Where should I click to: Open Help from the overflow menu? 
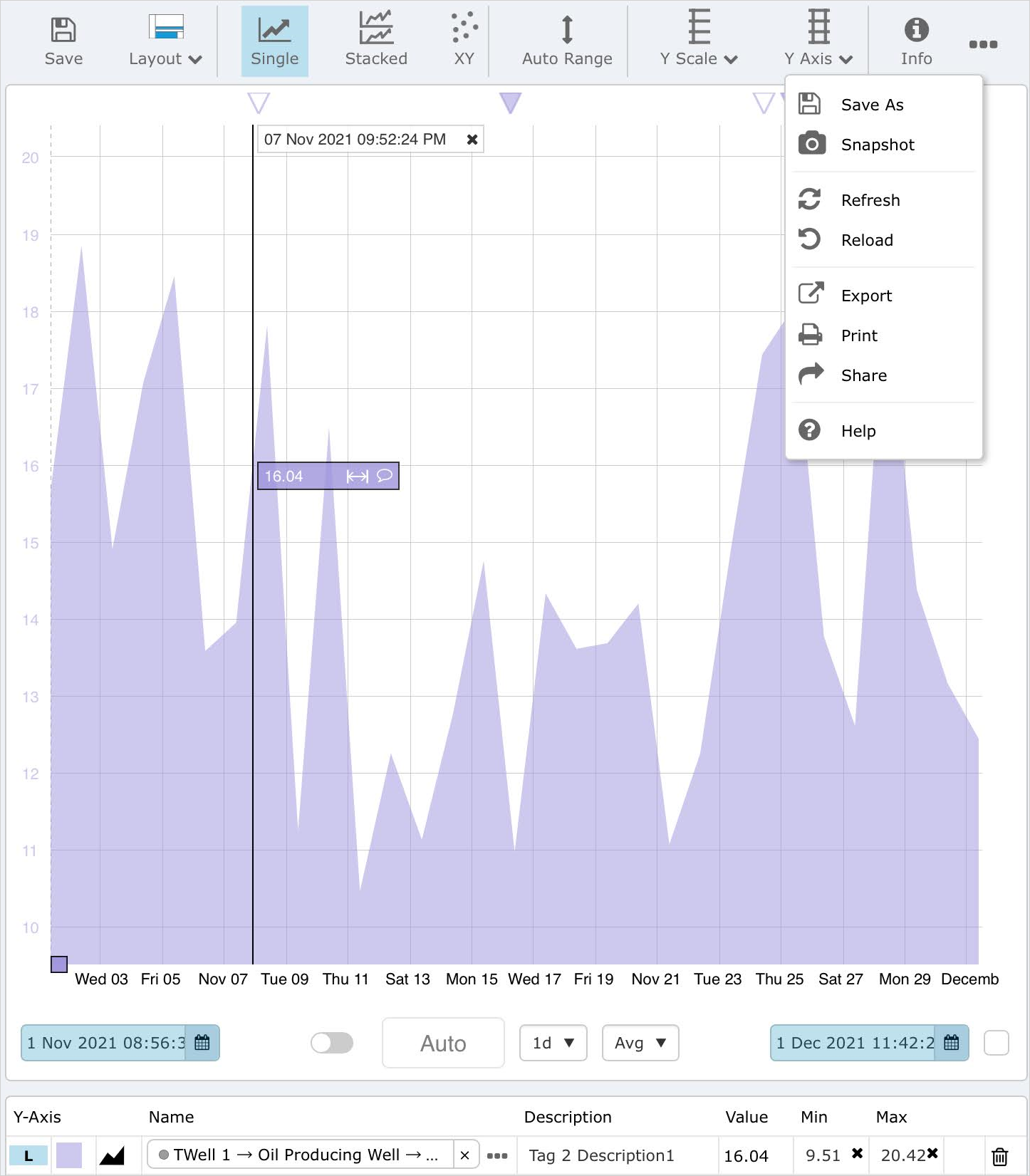[x=883, y=431]
